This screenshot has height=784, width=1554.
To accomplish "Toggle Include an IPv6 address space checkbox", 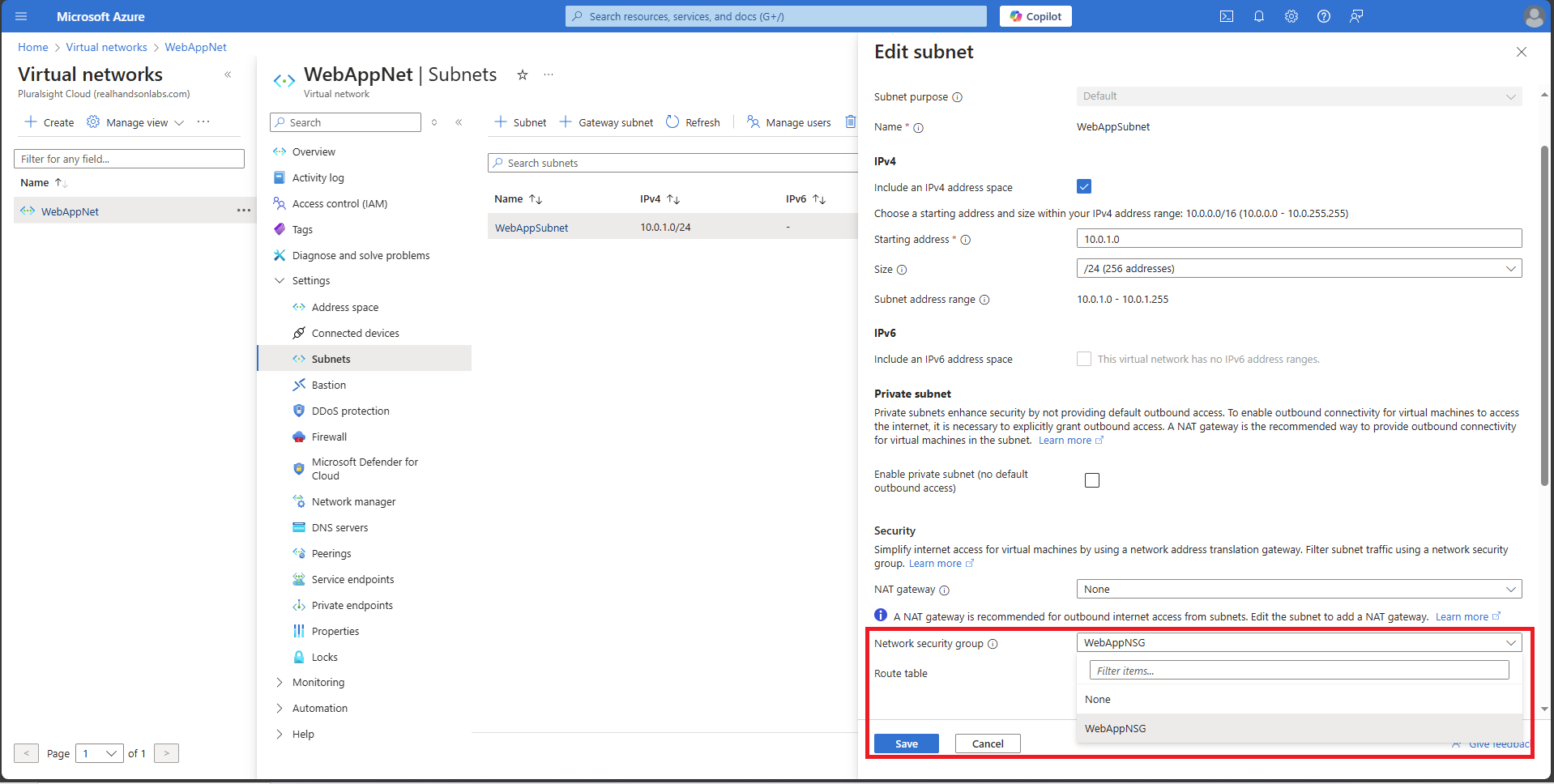I will point(1084,359).
